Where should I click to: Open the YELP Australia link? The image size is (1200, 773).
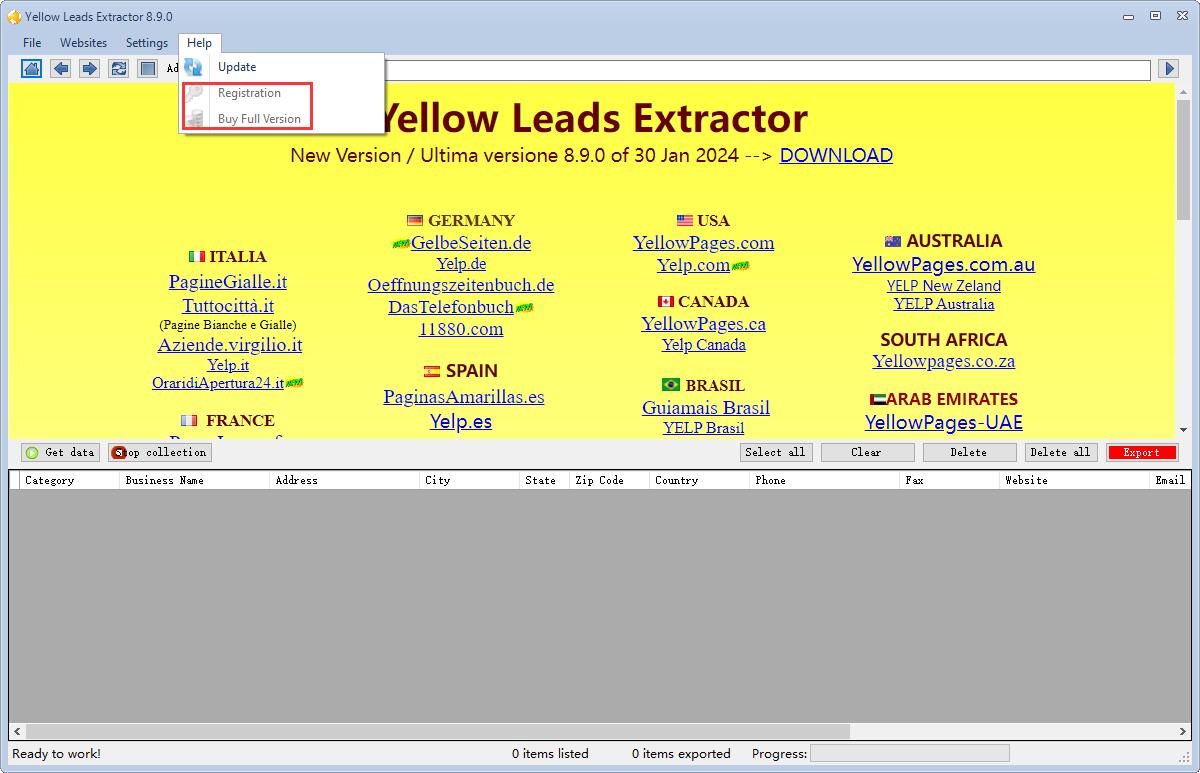944,304
